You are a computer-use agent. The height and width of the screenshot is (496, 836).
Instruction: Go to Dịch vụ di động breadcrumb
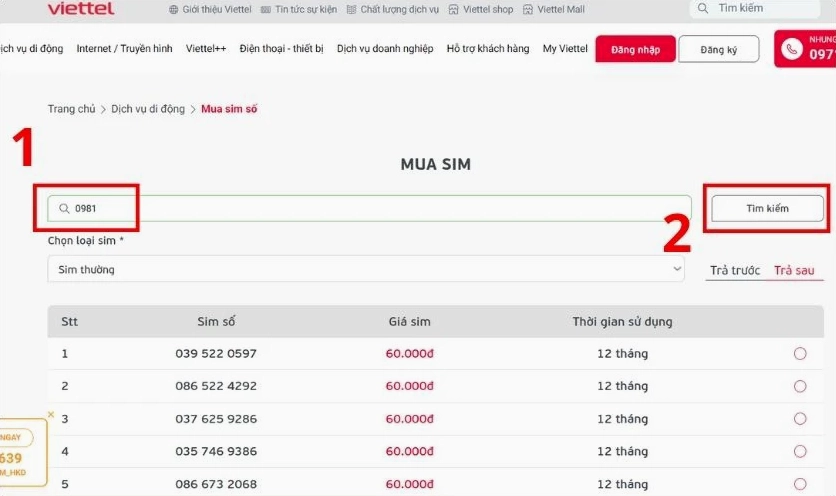tap(148, 109)
